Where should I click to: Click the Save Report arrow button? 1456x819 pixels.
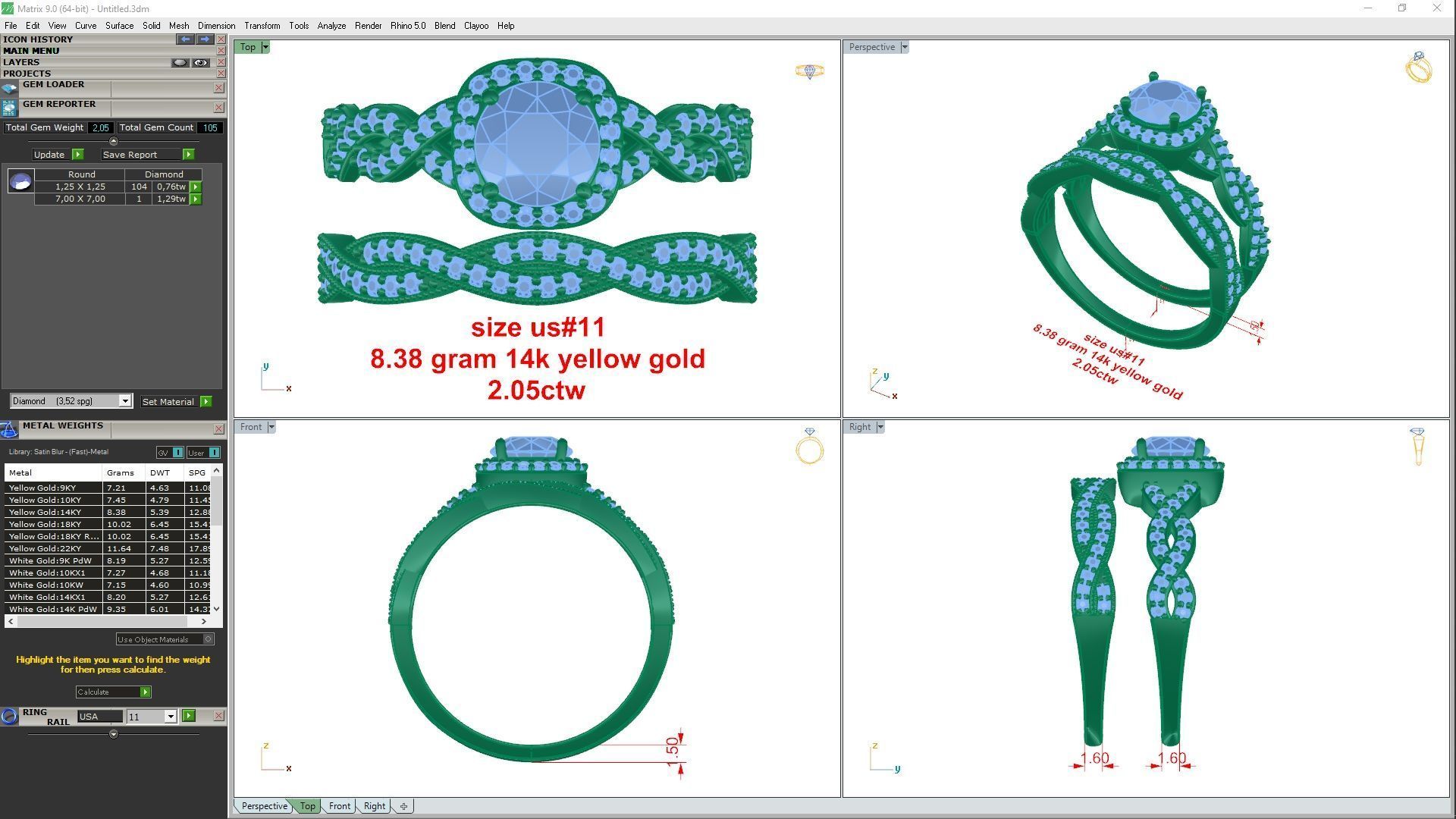tap(188, 155)
